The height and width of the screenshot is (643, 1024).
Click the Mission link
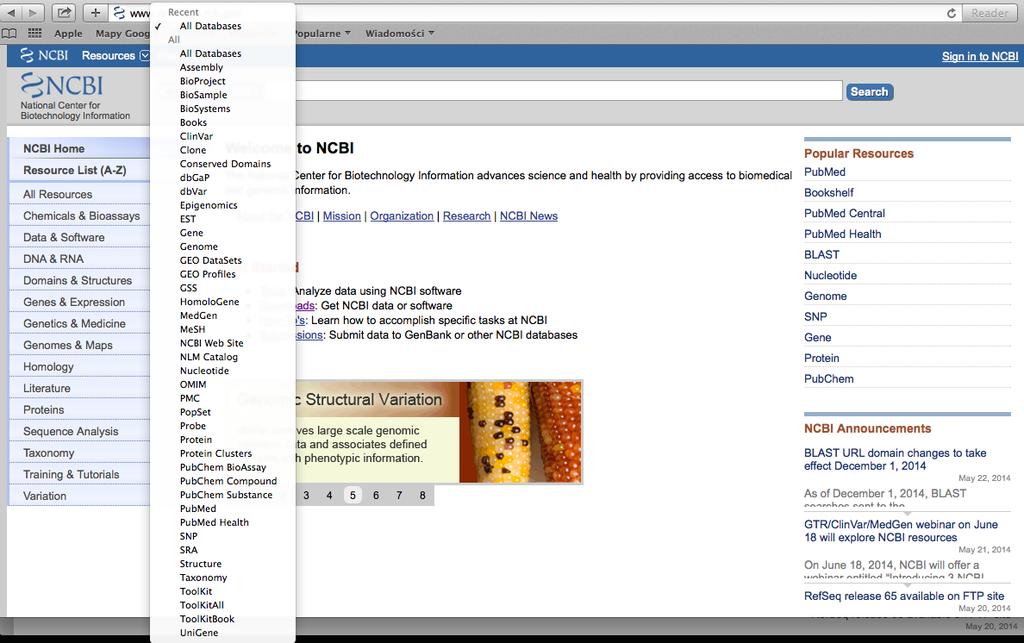[x=342, y=216]
